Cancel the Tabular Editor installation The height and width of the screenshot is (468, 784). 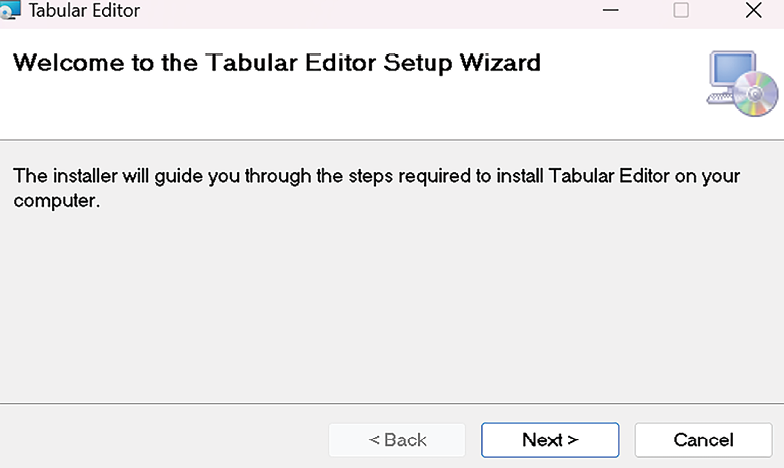click(x=703, y=440)
